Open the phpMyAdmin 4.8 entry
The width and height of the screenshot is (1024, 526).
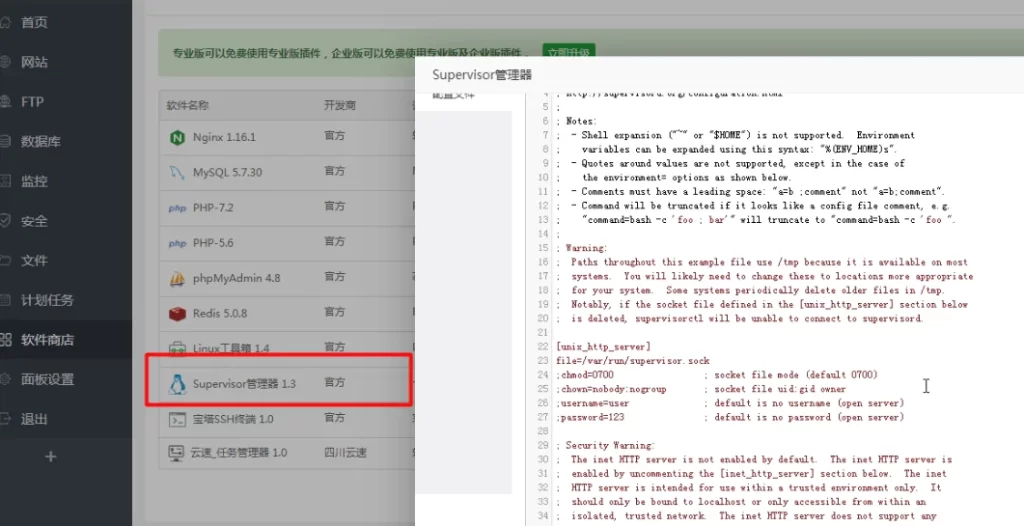pyautogui.click(x=236, y=278)
